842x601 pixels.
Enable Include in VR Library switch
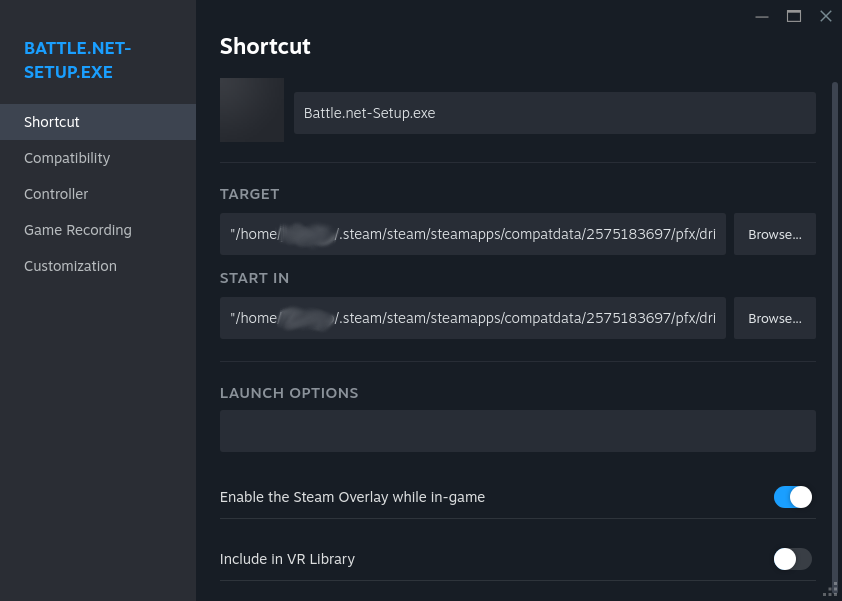pyautogui.click(x=792, y=559)
